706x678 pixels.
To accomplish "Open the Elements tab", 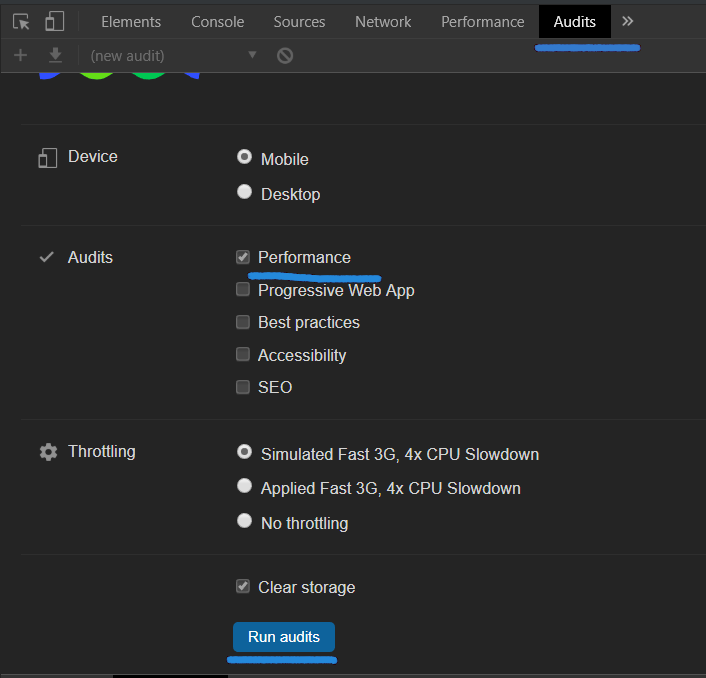I will [x=131, y=22].
